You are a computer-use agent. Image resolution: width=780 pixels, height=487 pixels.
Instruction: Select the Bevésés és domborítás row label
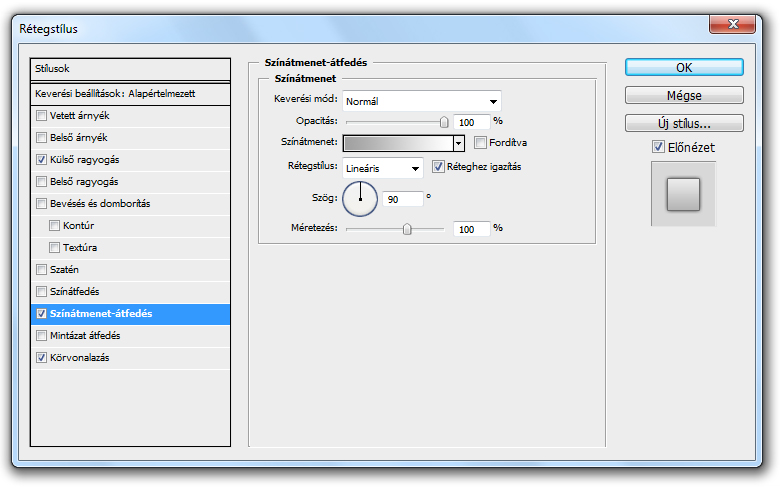[100, 203]
